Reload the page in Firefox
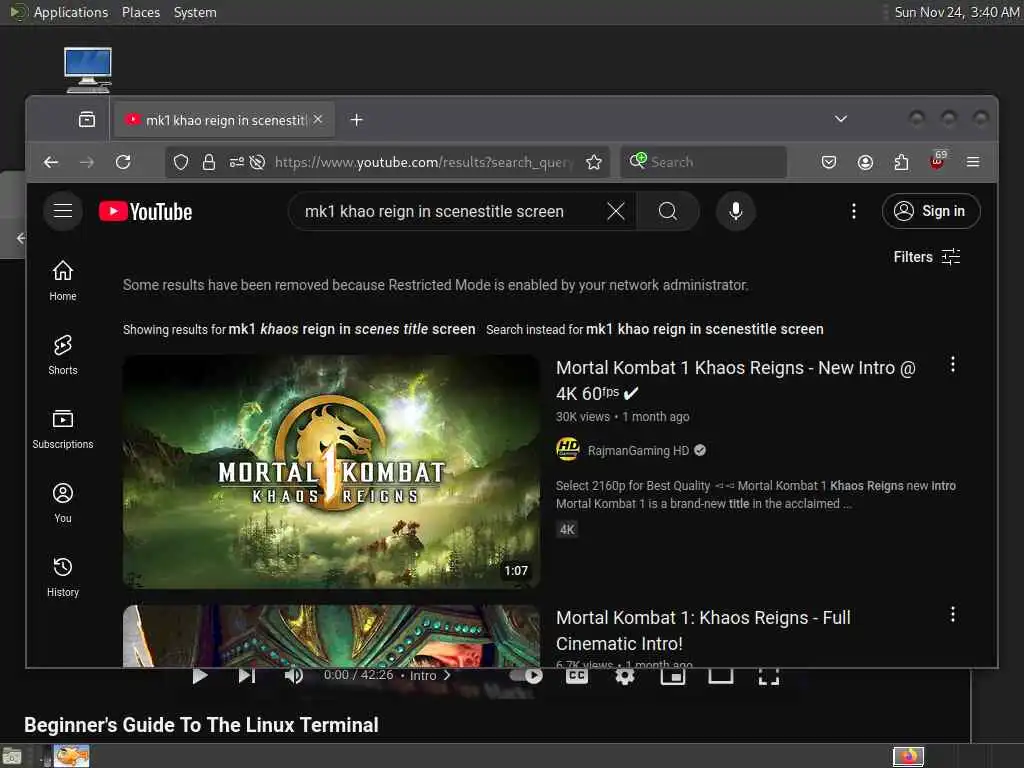Screen dimensions: 1024x768 [123, 162]
